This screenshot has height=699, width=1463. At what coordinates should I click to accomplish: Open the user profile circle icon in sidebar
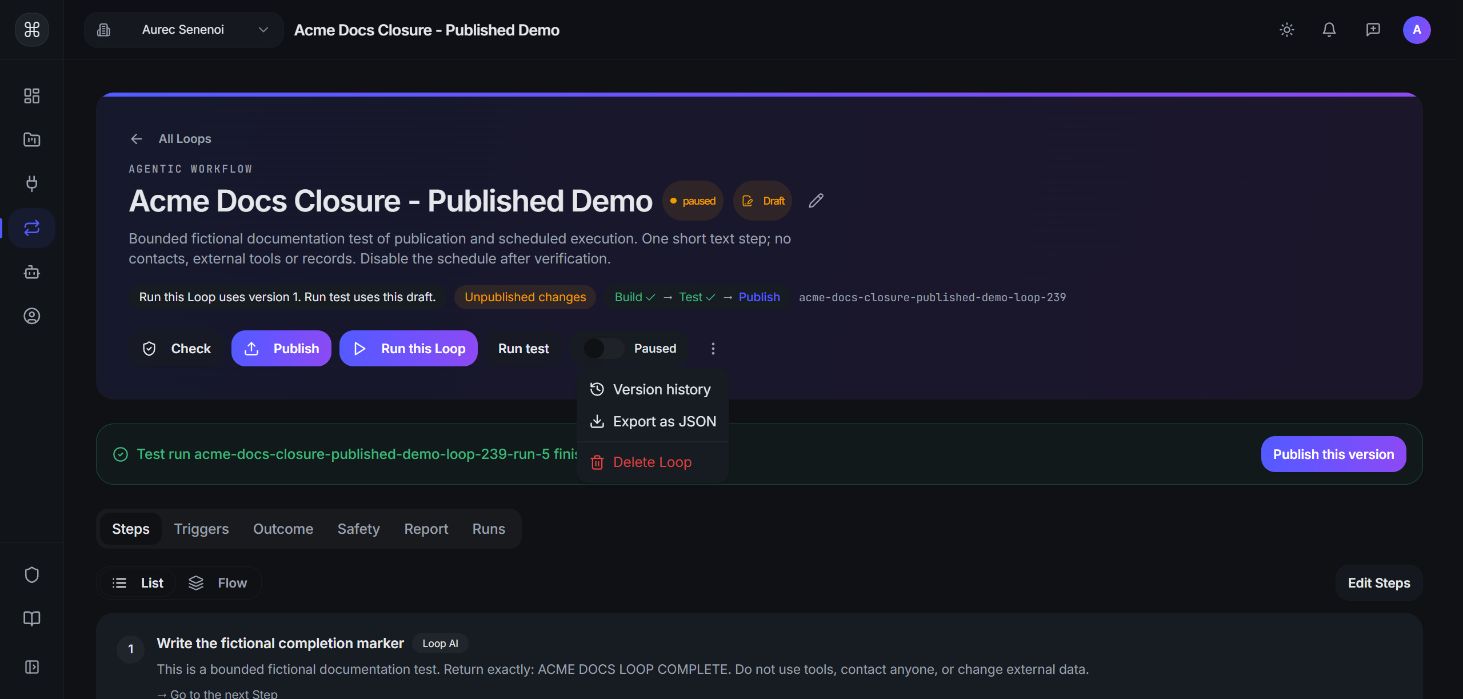pyautogui.click(x=32, y=316)
